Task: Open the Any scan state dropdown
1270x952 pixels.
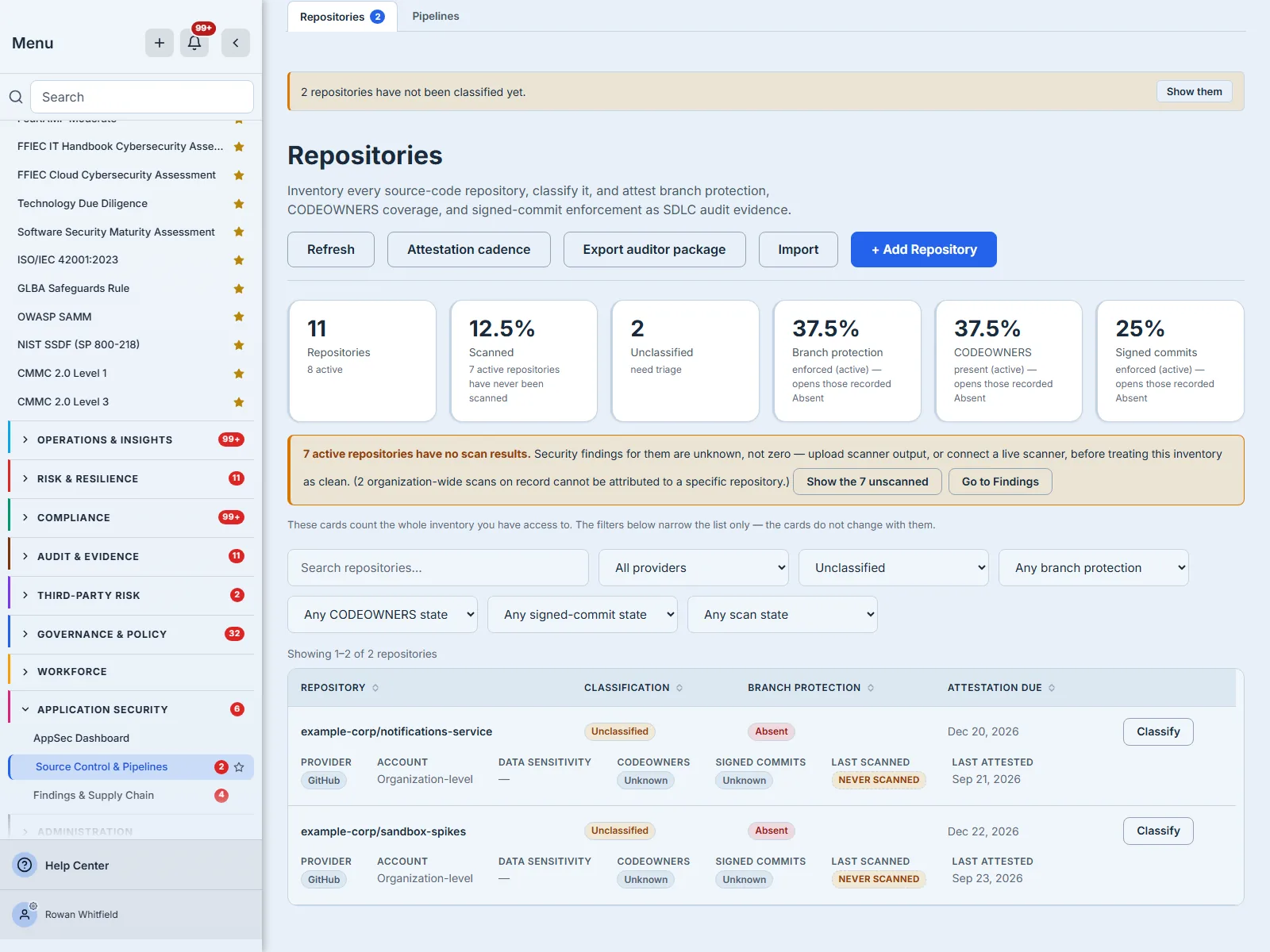Action: tap(783, 615)
